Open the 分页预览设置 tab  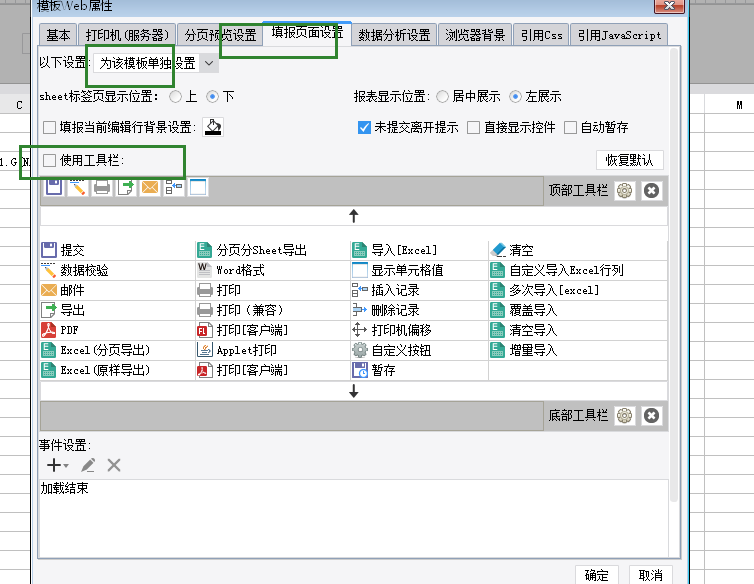220,35
